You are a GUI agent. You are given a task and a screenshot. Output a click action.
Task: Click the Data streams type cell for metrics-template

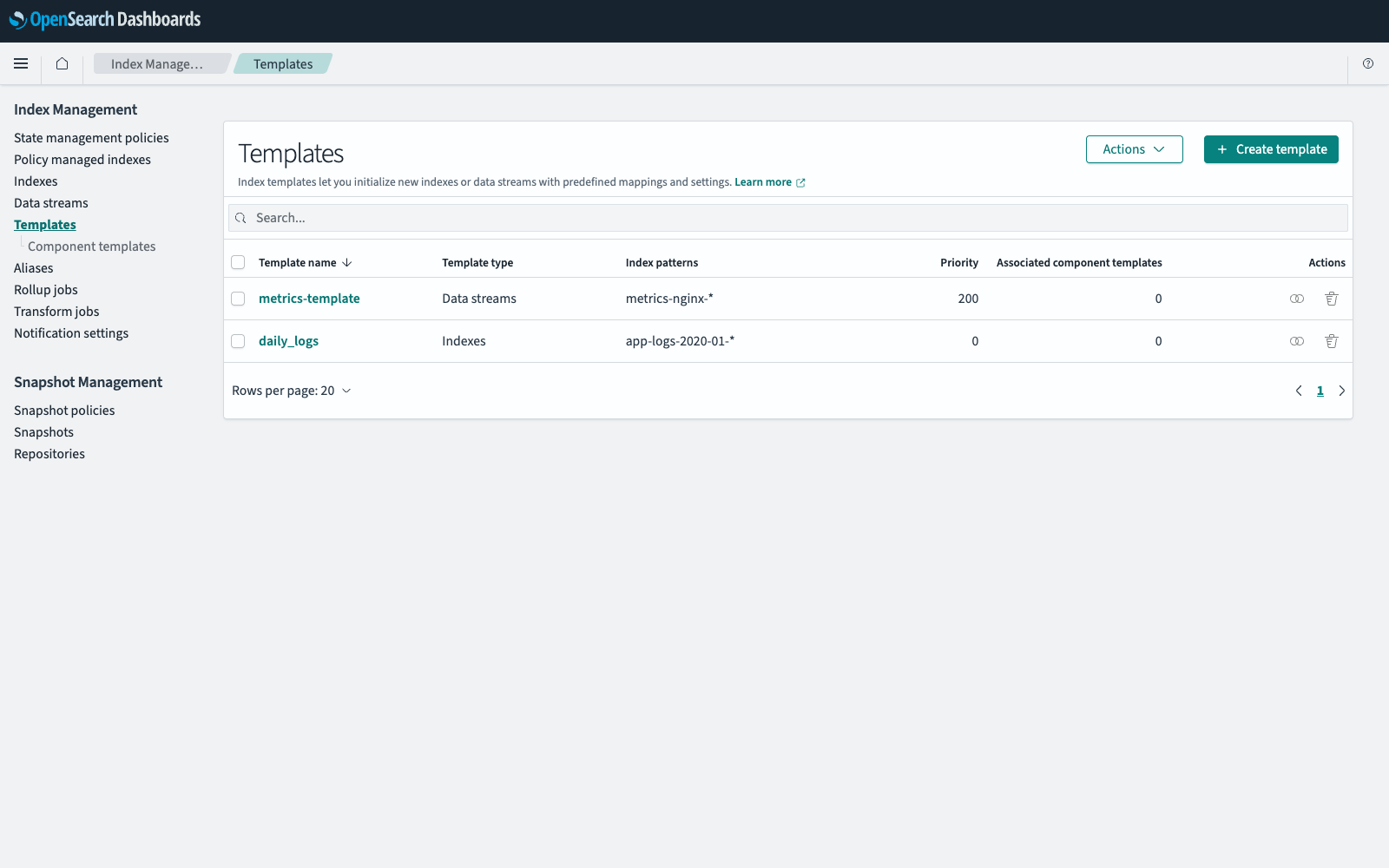coord(479,299)
